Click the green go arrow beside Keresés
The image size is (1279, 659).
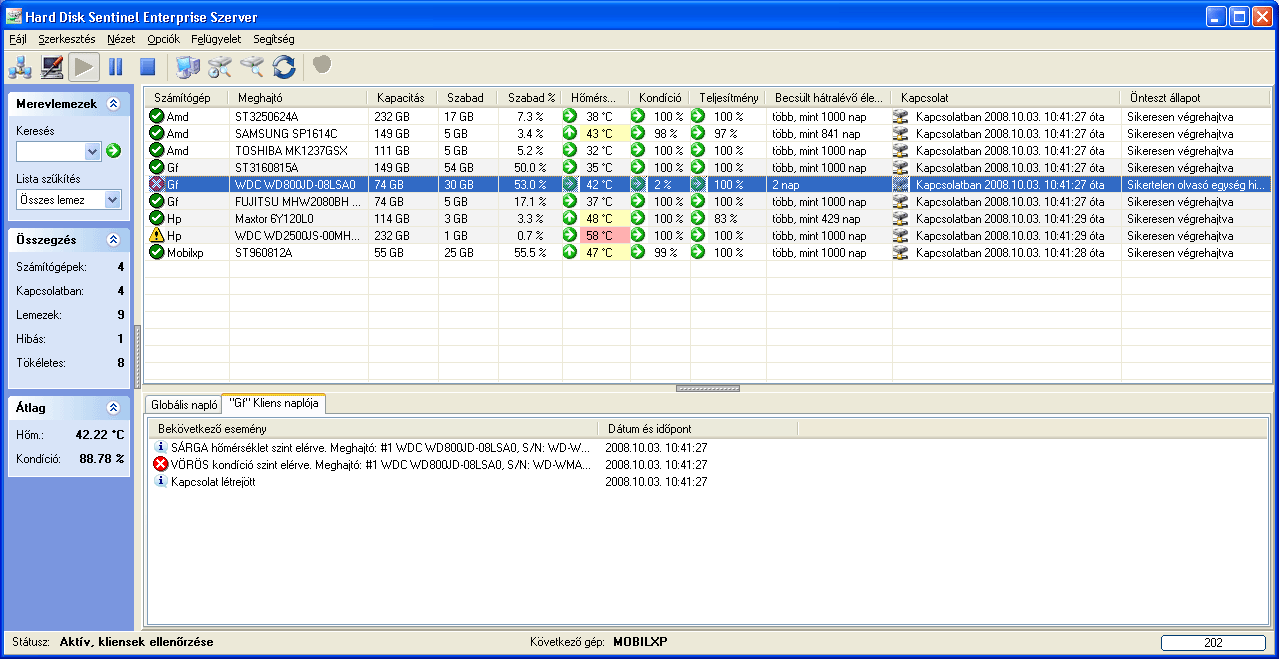click(x=113, y=151)
